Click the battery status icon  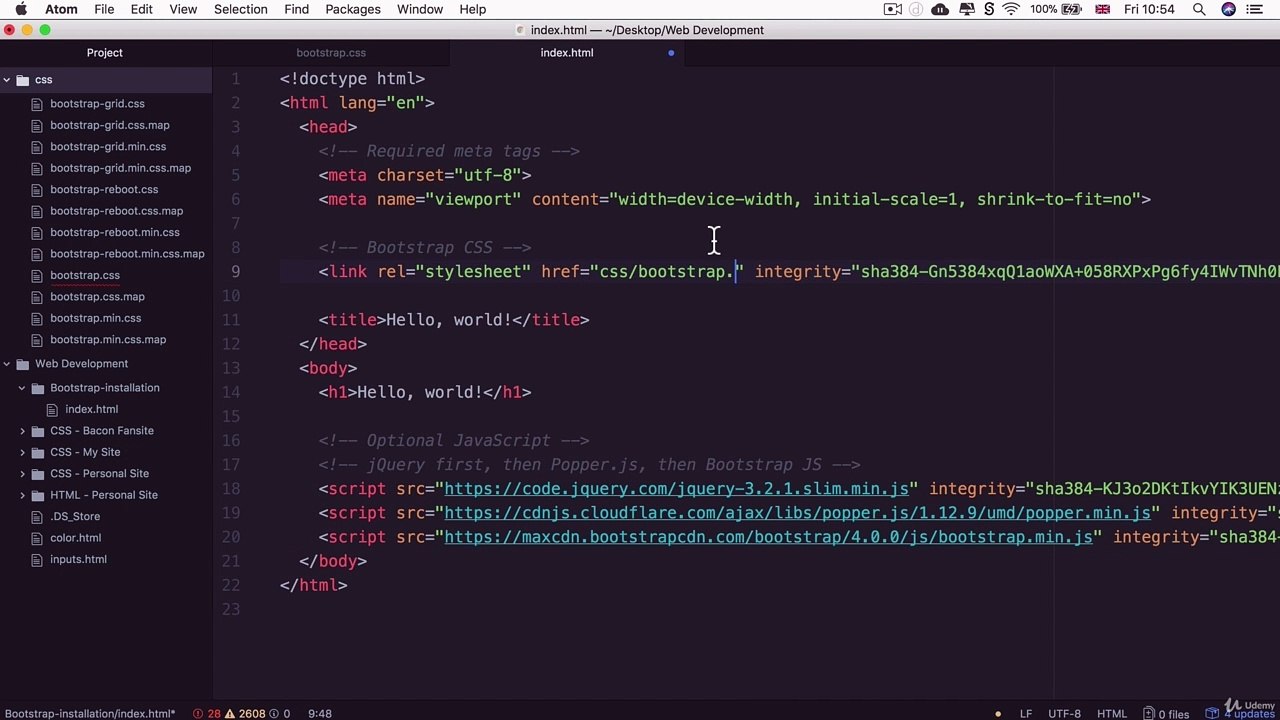1072,10
